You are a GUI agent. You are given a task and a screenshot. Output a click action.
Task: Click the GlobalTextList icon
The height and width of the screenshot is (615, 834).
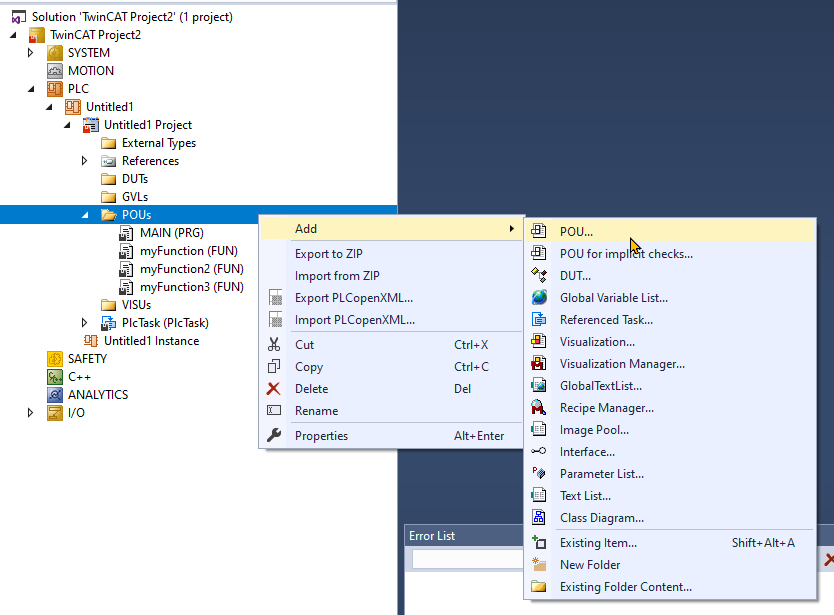(538, 385)
